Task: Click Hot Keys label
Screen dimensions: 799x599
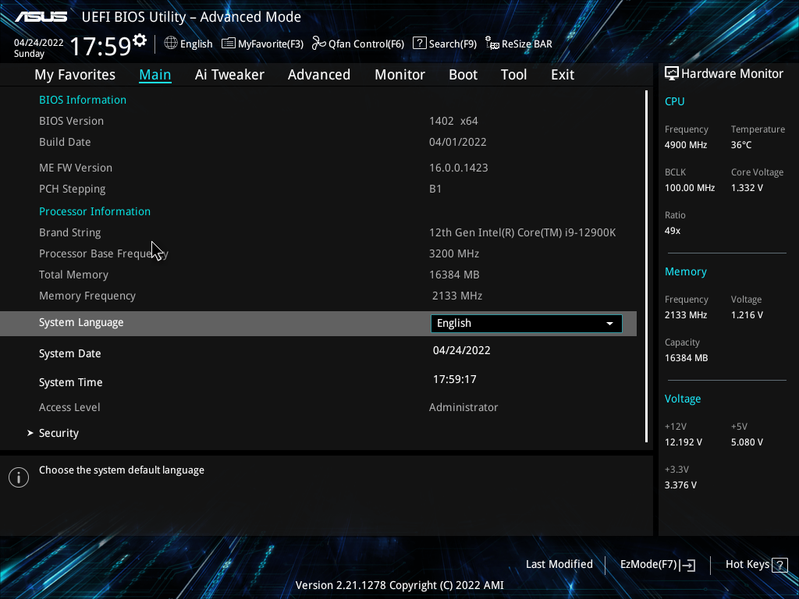Action: (748, 564)
